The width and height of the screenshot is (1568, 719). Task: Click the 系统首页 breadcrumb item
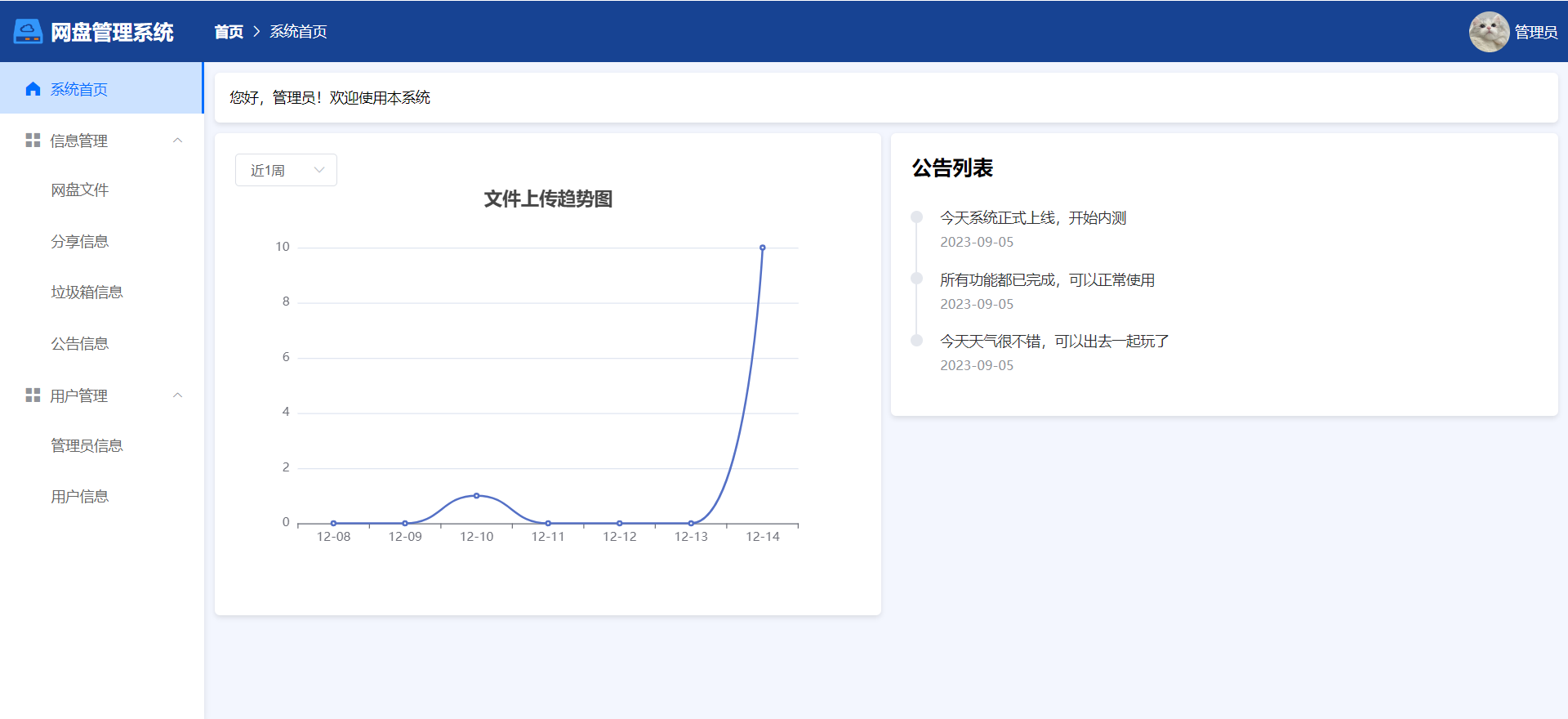pyautogui.click(x=298, y=32)
